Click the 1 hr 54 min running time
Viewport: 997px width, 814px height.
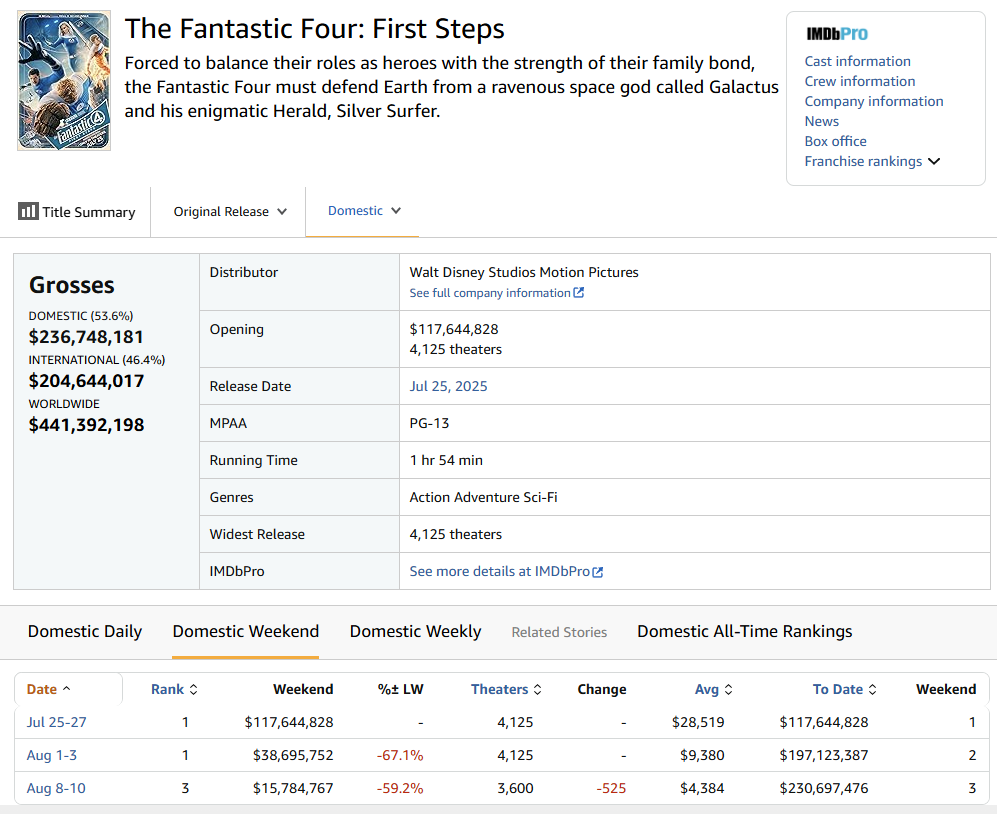click(x=446, y=460)
